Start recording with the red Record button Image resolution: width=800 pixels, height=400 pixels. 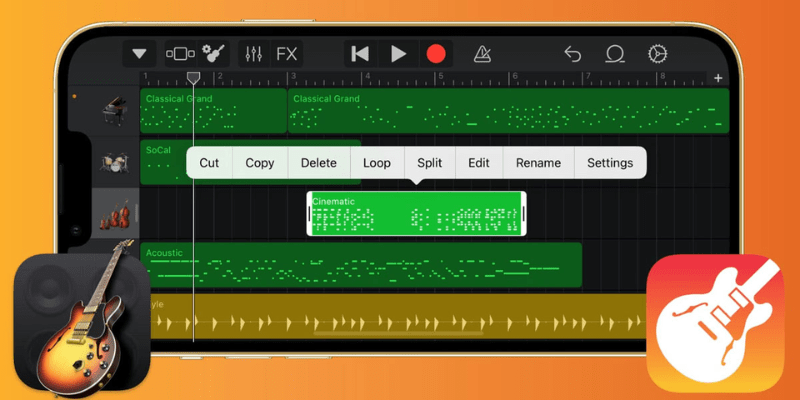(x=436, y=54)
